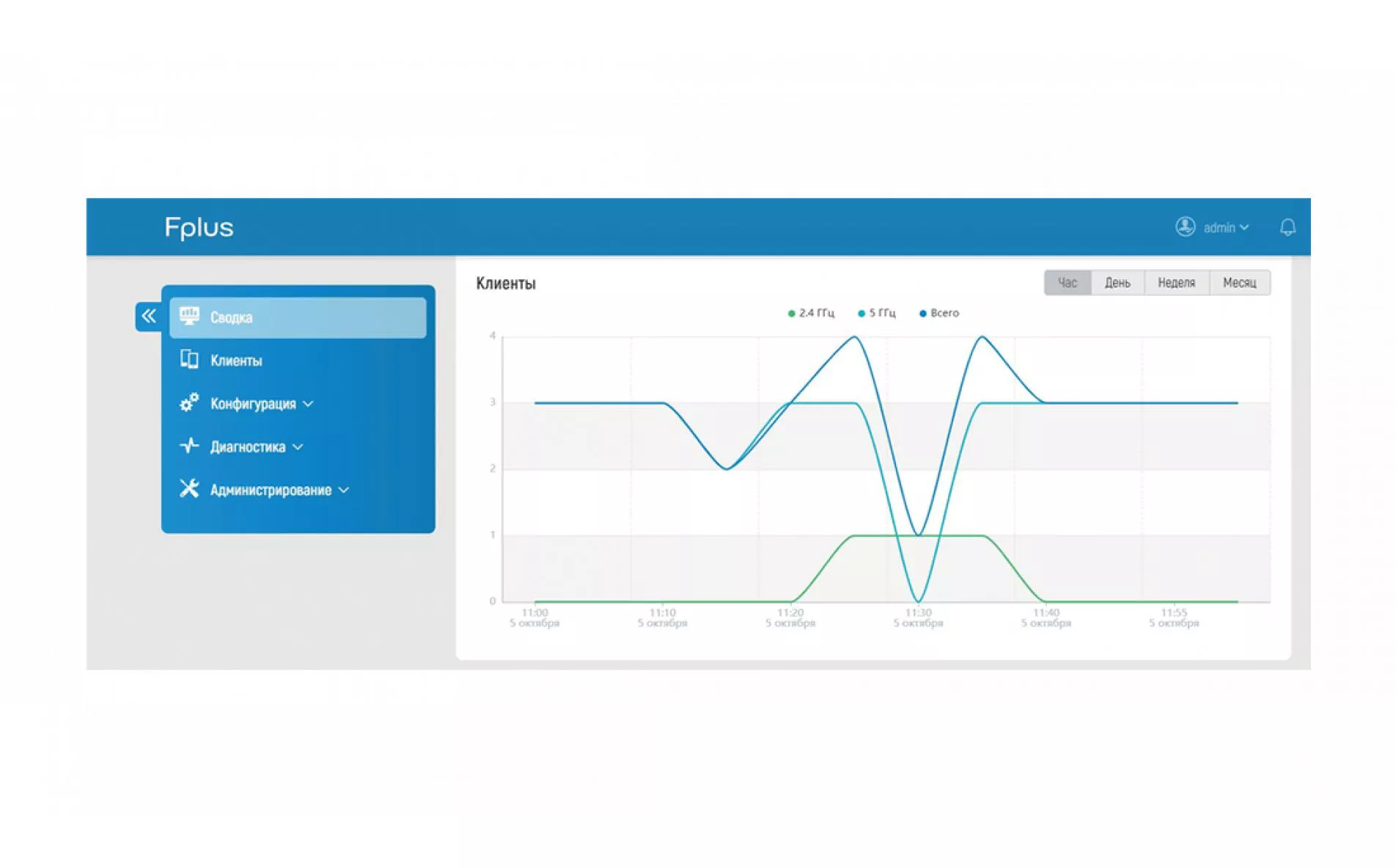Select the Час time range

point(1068,283)
